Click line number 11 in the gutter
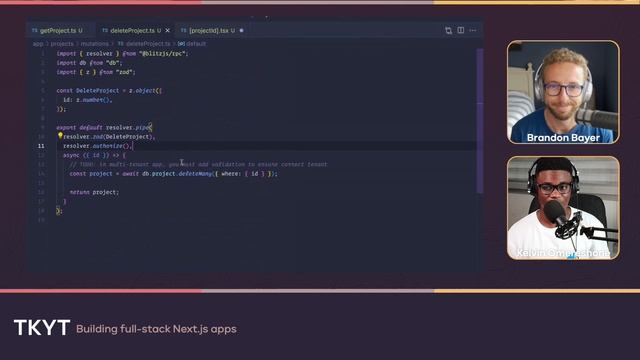This screenshot has height=360, width=640. click(x=41, y=146)
